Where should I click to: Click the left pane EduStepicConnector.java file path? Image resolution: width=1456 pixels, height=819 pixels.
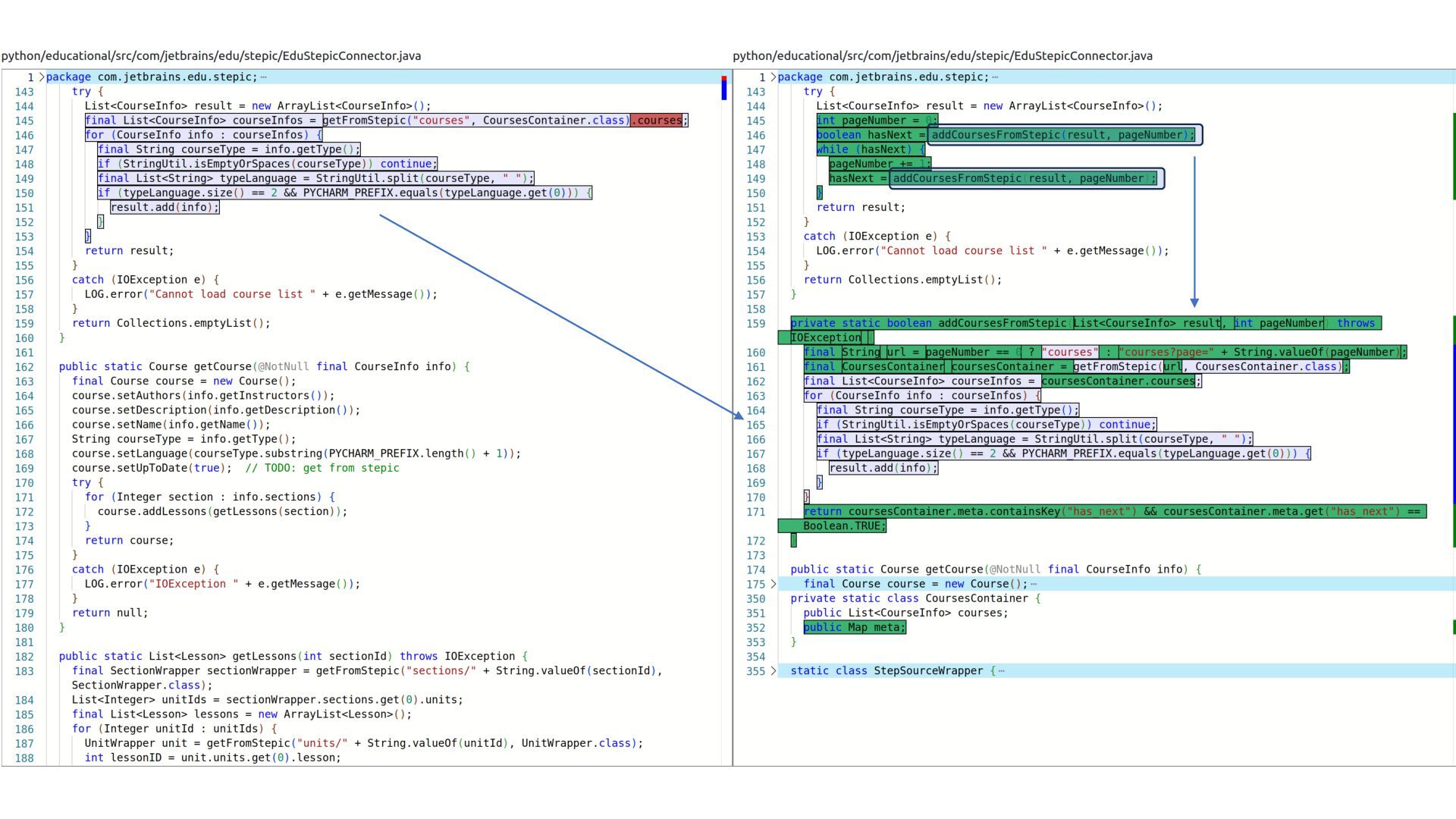click(x=211, y=56)
